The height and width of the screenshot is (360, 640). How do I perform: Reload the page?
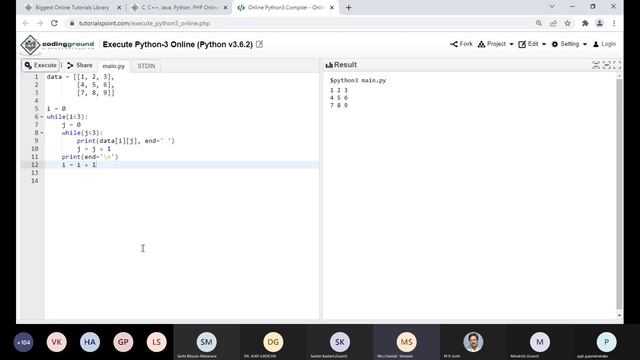pos(54,23)
